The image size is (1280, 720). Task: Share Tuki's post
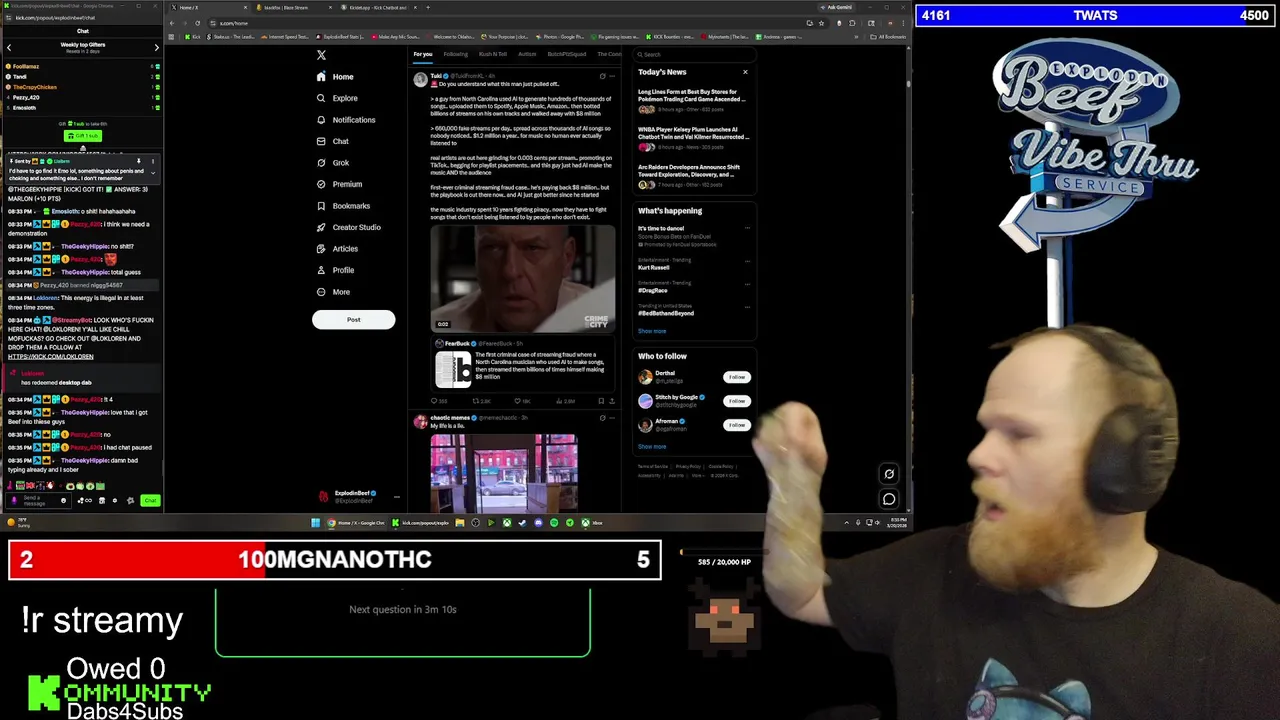(612, 401)
